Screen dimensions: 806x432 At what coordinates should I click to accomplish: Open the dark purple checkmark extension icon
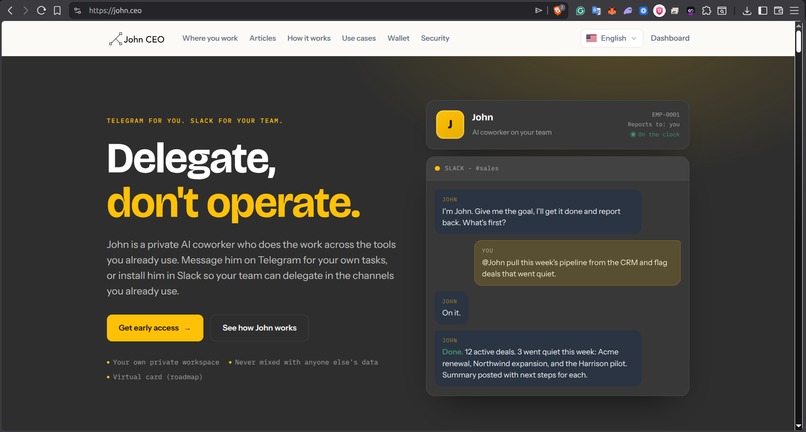pyautogui.click(x=691, y=10)
